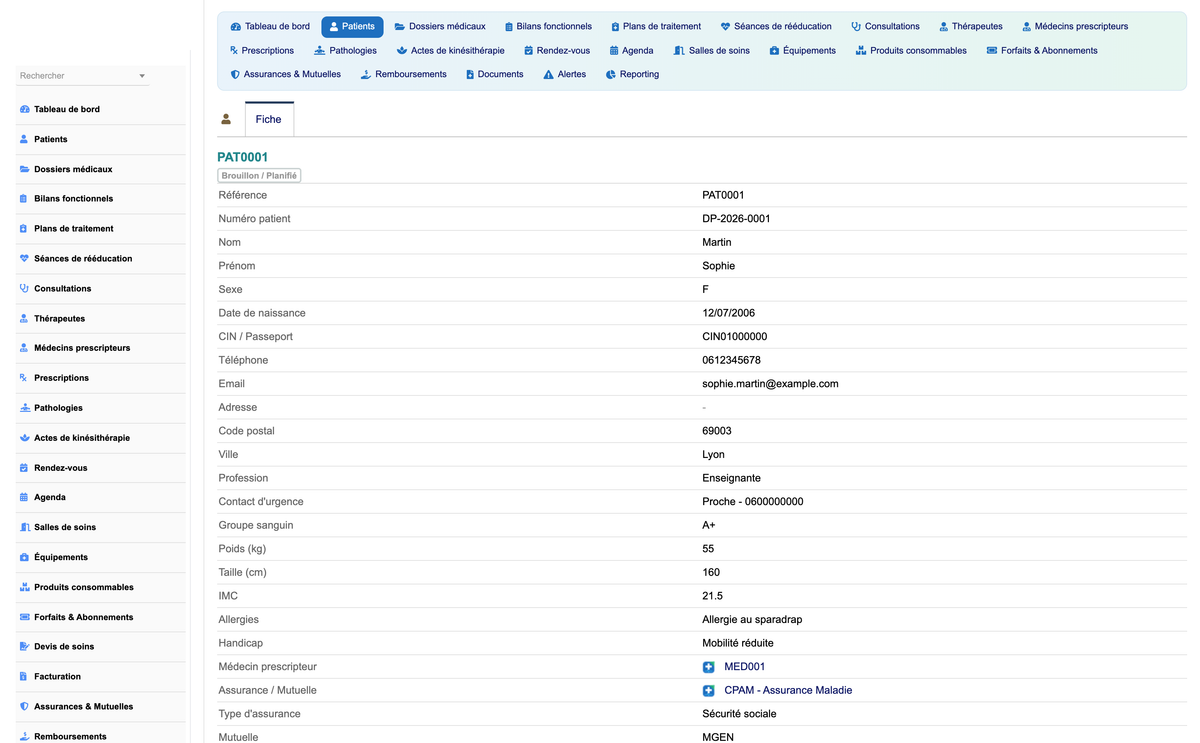Viewport: 1200px width, 743px height.
Task: Click the phone number 0612345678
Action: (x=731, y=360)
